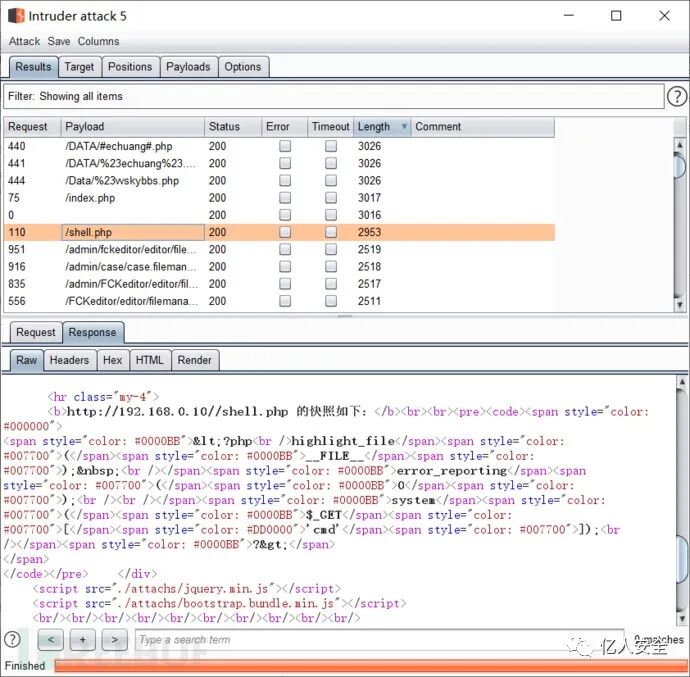The height and width of the screenshot is (677, 690).
Task: Select the Raw view tab
Action: coord(26,360)
